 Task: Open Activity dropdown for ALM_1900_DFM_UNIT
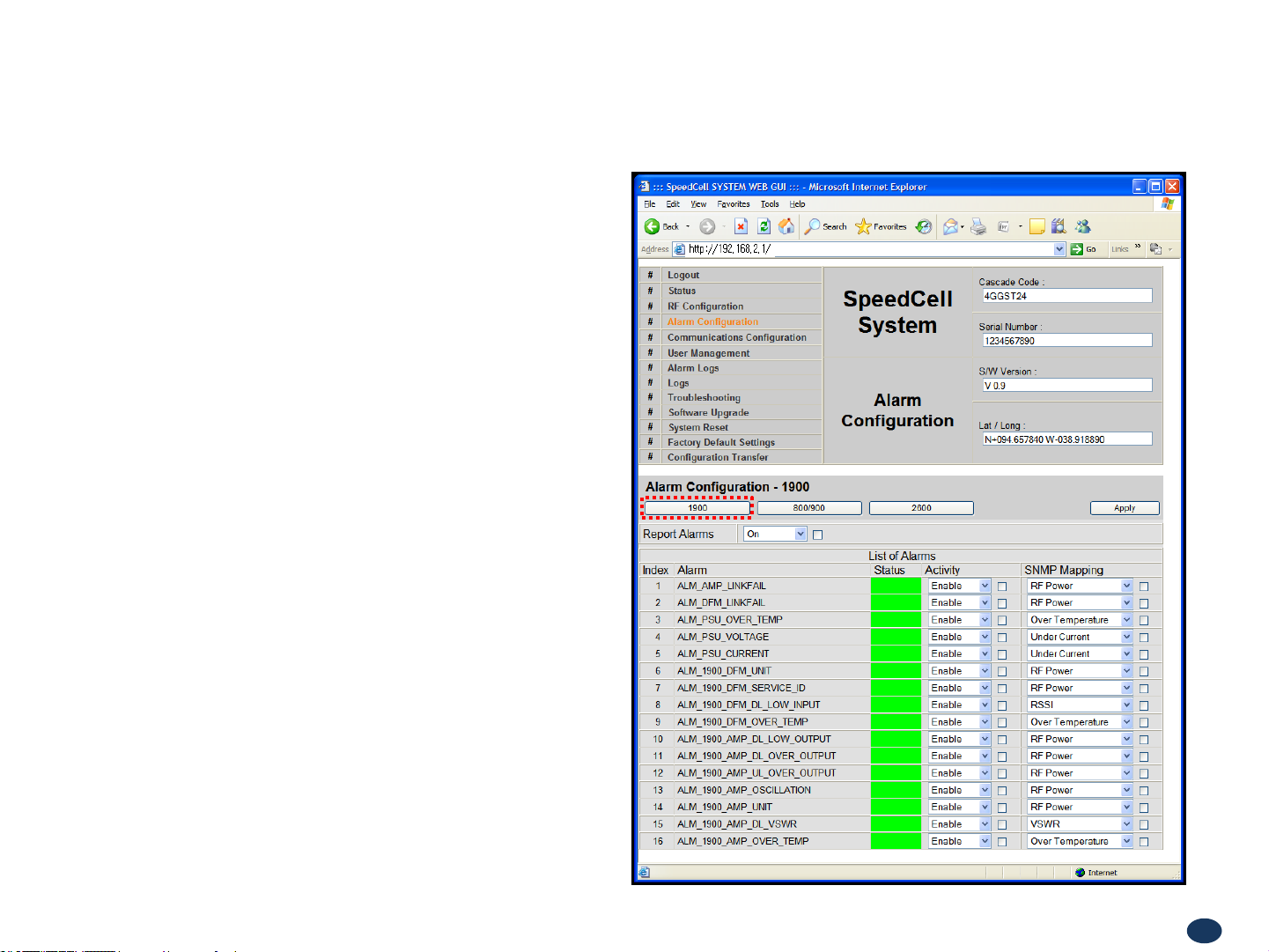(960, 671)
